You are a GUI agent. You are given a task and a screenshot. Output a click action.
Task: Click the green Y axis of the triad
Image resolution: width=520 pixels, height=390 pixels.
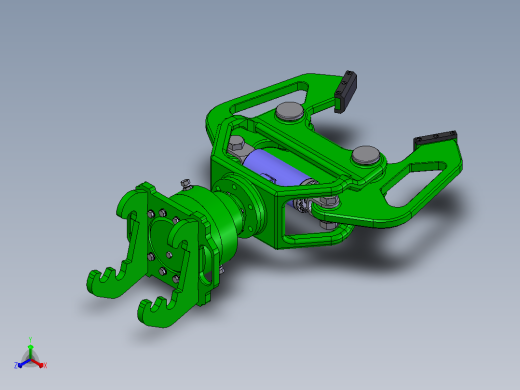point(30,349)
